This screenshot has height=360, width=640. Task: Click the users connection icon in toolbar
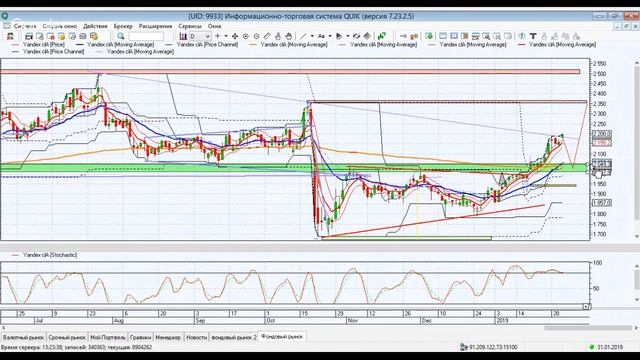(10, 36)
